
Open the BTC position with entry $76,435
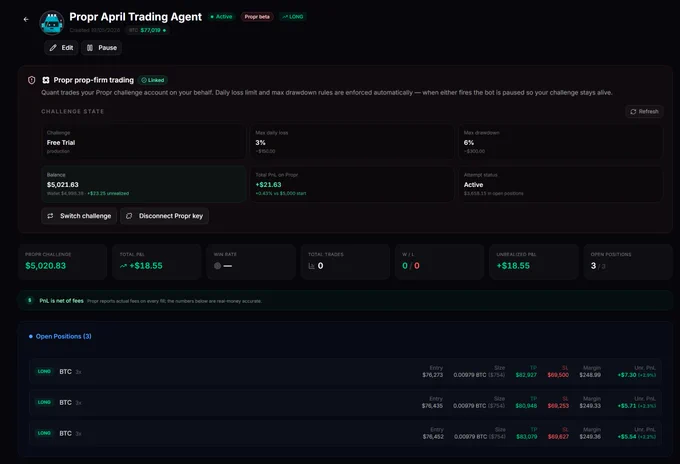tap(345, 402)
